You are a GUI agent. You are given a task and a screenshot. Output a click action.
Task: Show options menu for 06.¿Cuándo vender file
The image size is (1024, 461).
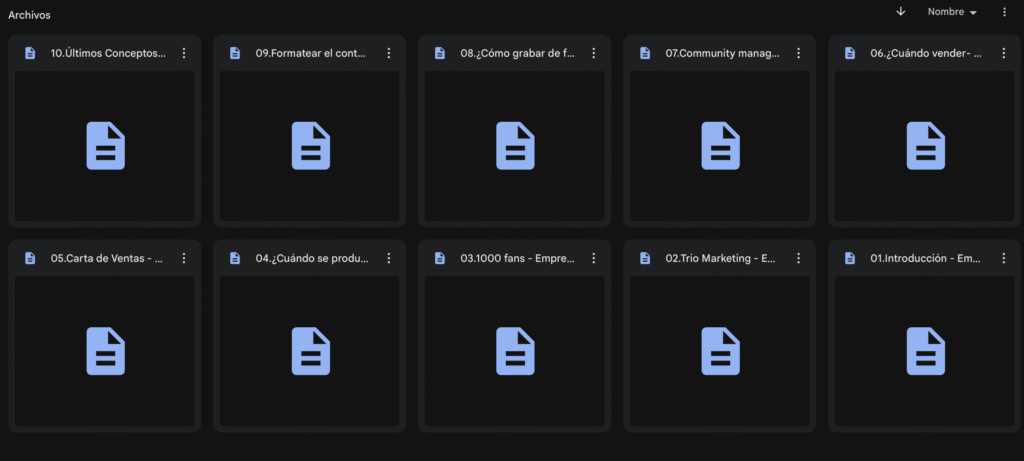(1003, 53)
